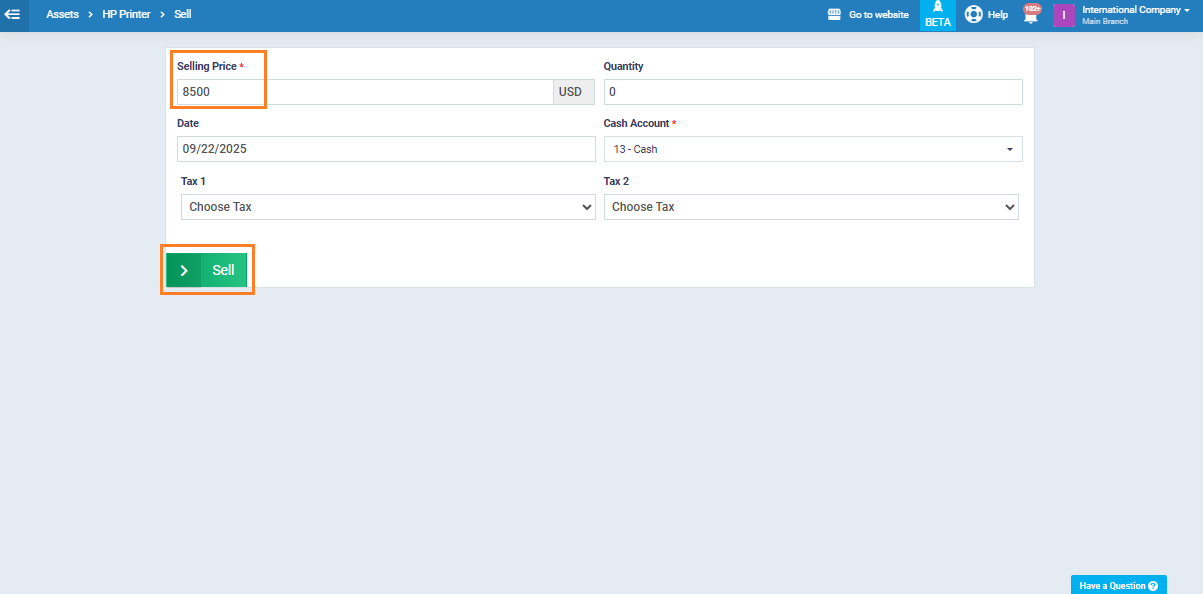Click the sidebar collapse menu icon

pos(13,14)
